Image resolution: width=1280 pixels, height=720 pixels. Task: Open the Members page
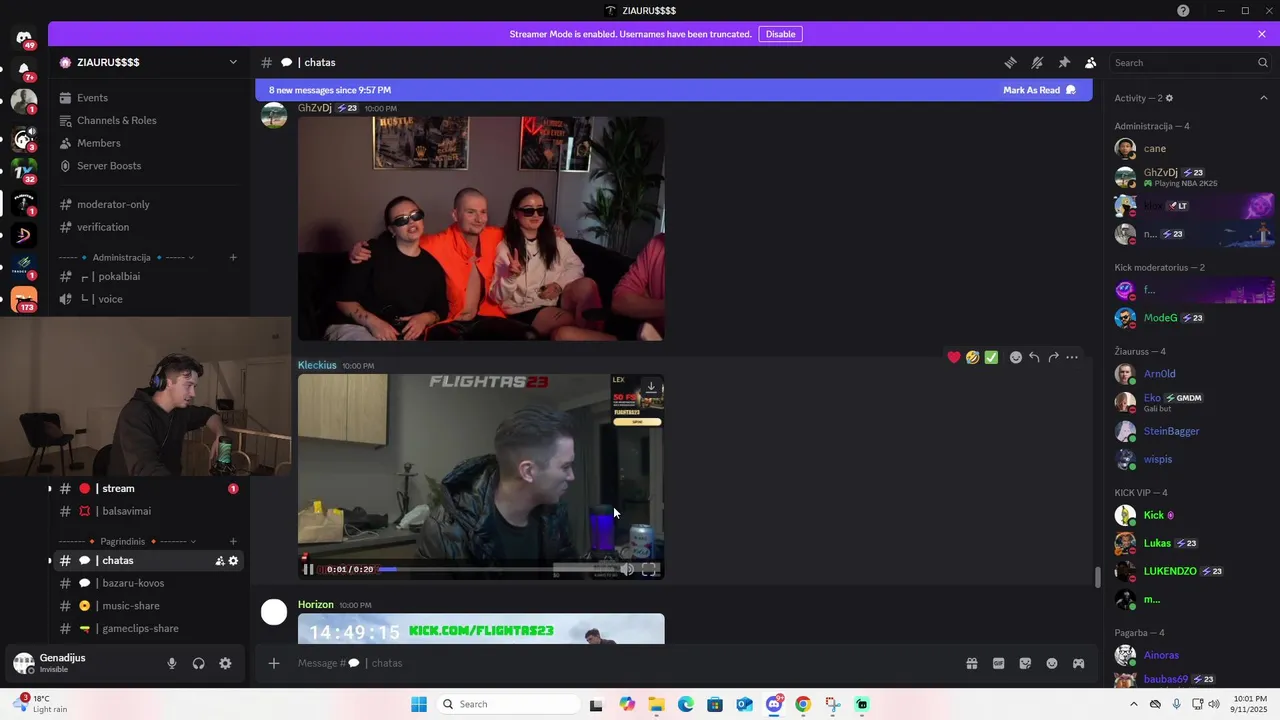coord(149,143)
